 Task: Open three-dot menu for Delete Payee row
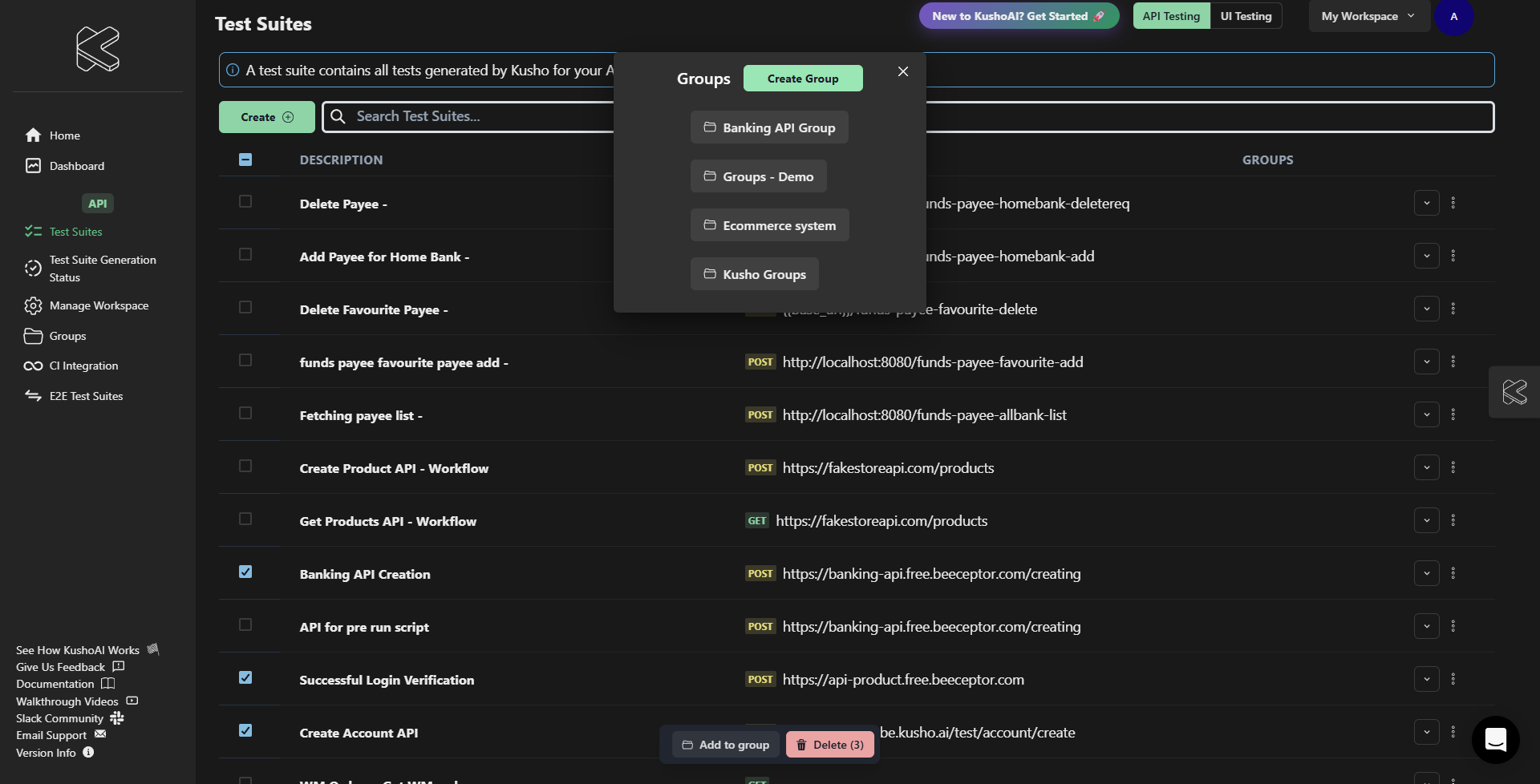pos(1453,204)
